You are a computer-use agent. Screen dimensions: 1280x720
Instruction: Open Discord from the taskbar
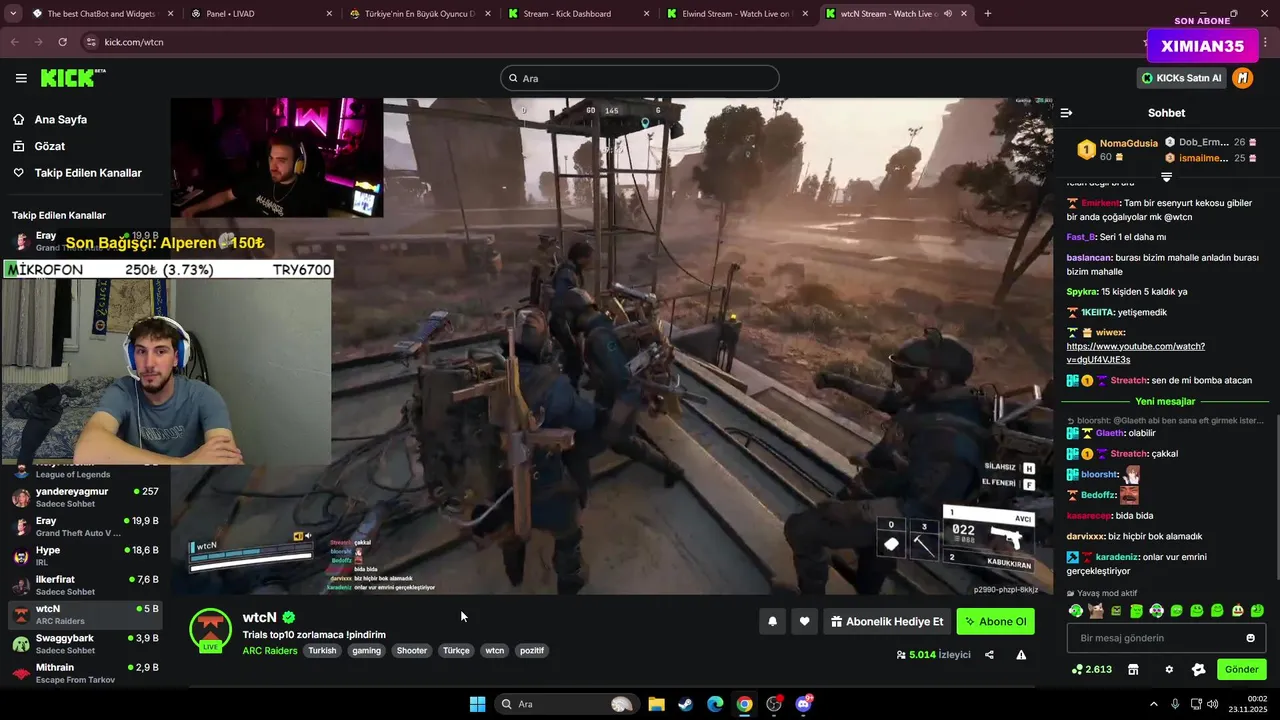coord(804,704)
